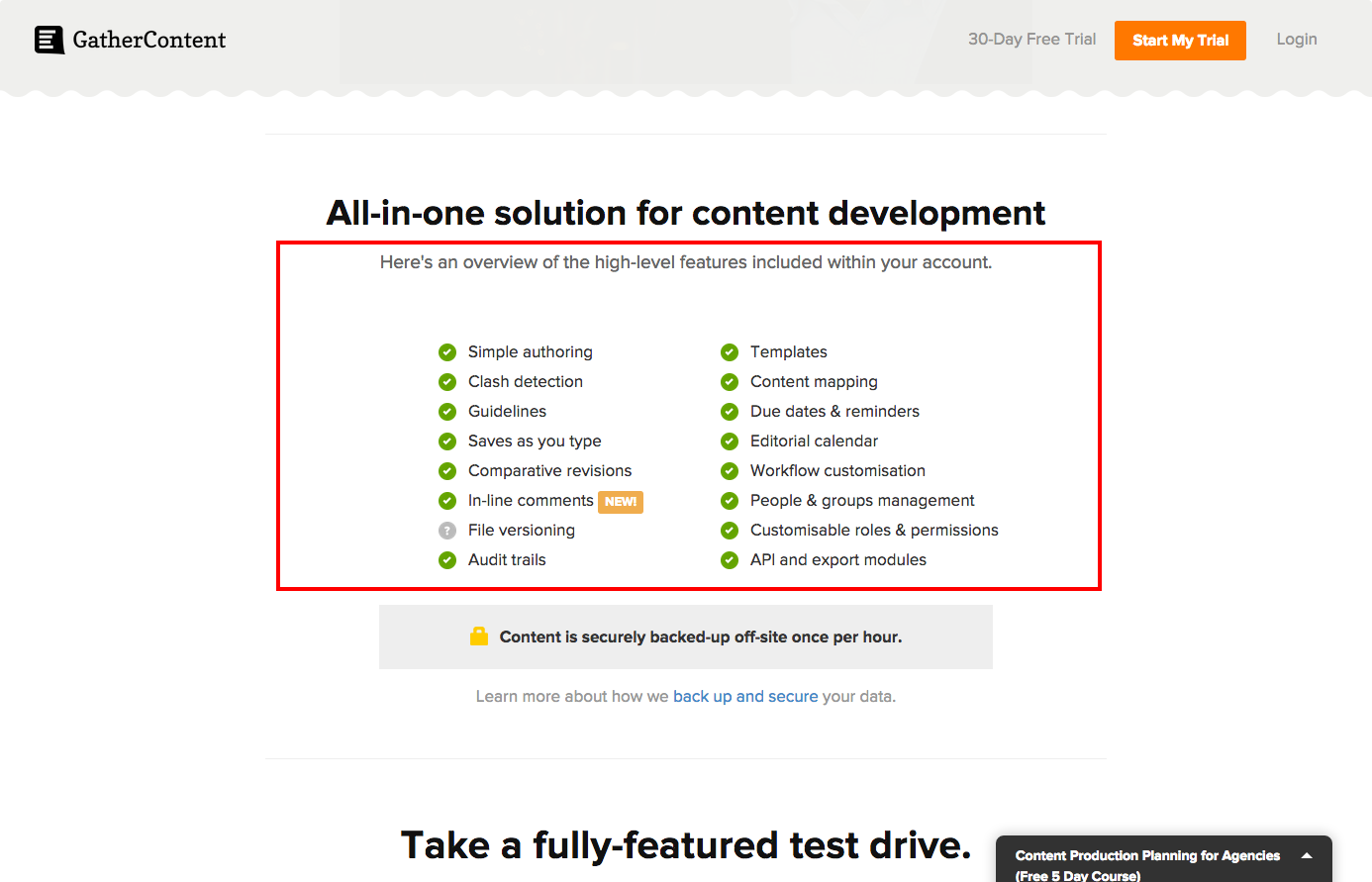
Task: Click the check icon beside API and export modules
Action: [x=730, y=560]
